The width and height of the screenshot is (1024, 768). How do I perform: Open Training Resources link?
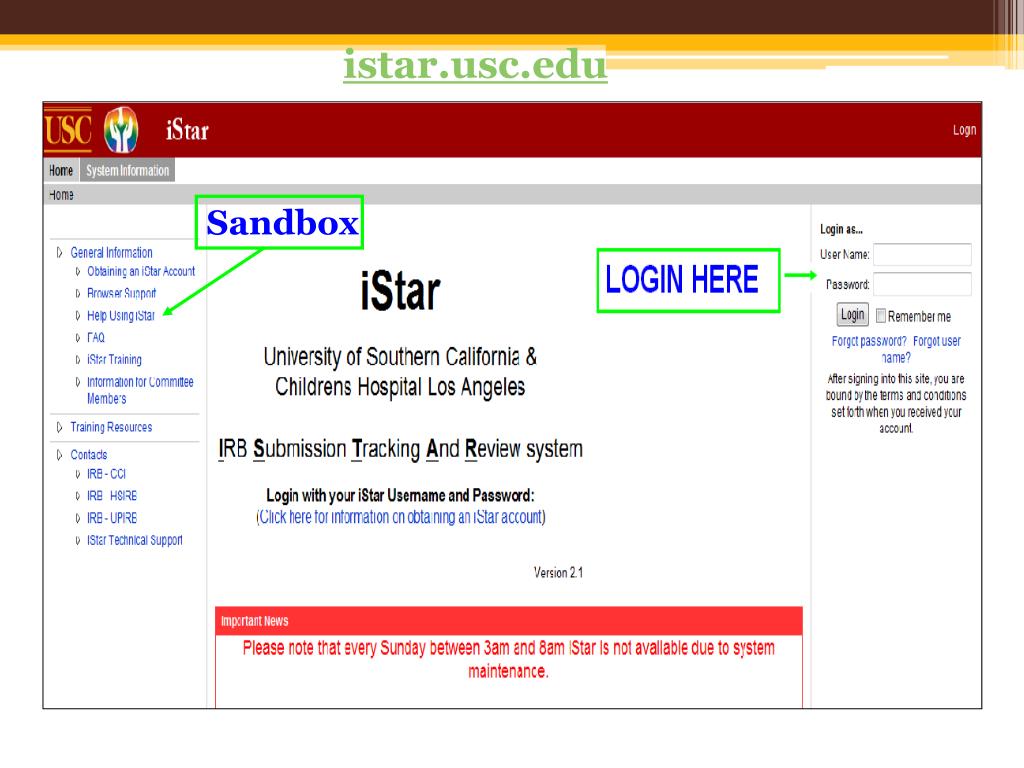point(111,427)
